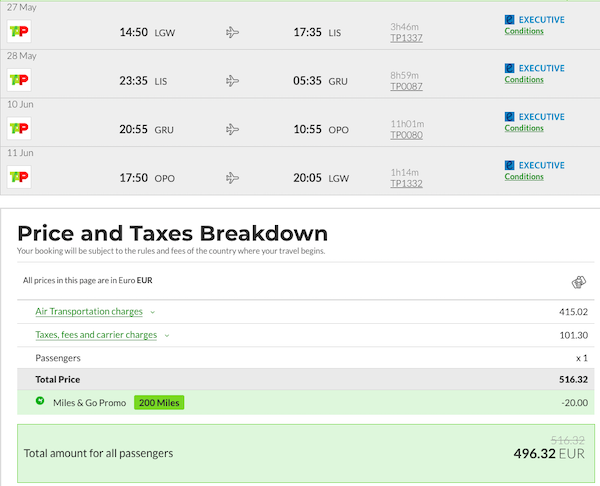
Task: Open flight number TP0087 details
Action: tap(406, 86)
